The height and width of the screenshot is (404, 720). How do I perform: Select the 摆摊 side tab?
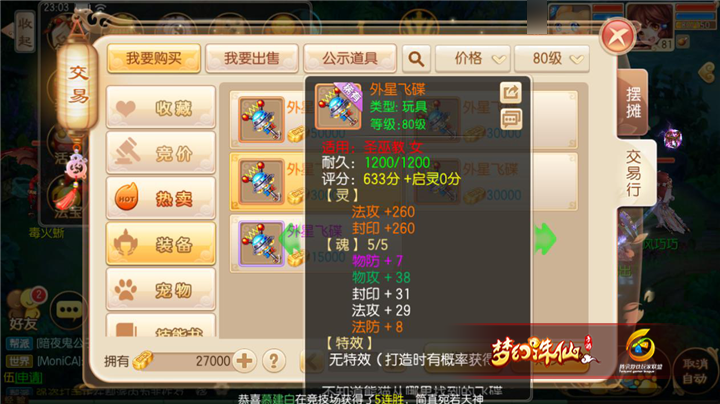[x=633, y=102]
